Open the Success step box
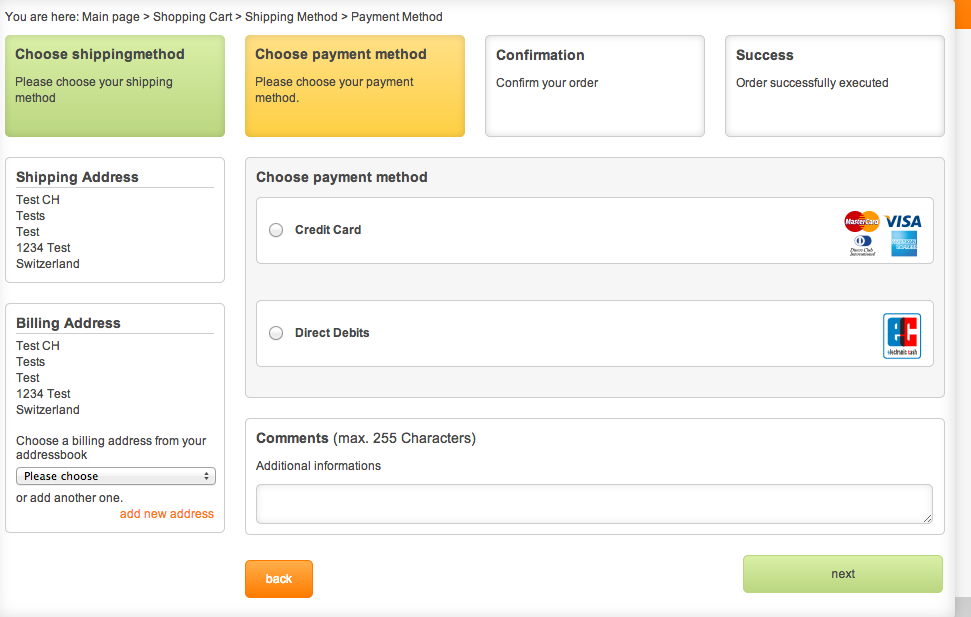The height and width of the screenshot is (617, 971). pyautogui.click(x=835, y=86)
